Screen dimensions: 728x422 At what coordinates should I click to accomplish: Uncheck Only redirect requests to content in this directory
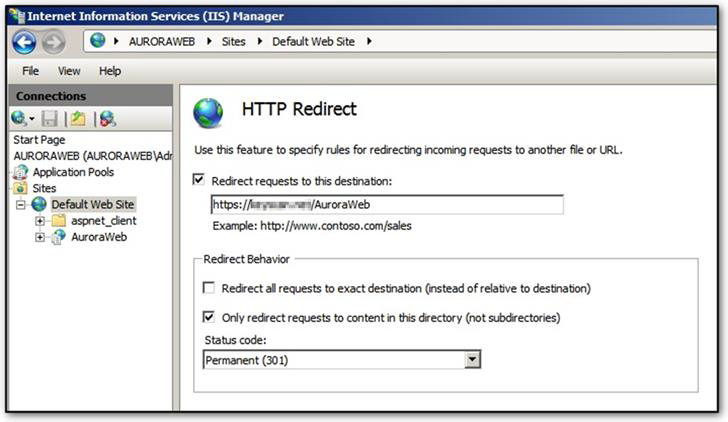tap(209, 318)
